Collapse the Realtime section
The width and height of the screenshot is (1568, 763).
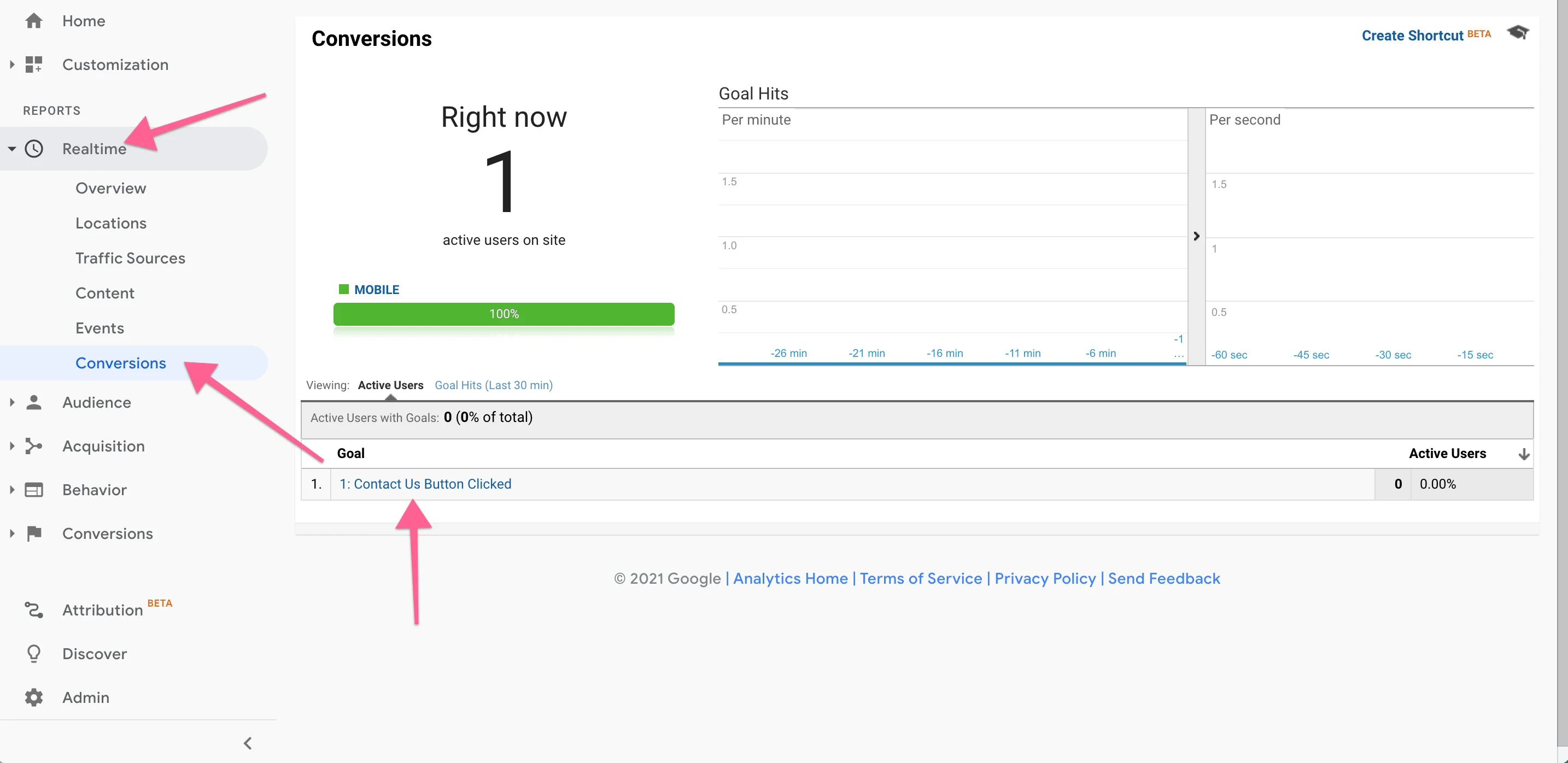pyautogui.click(x=11, y=149)
